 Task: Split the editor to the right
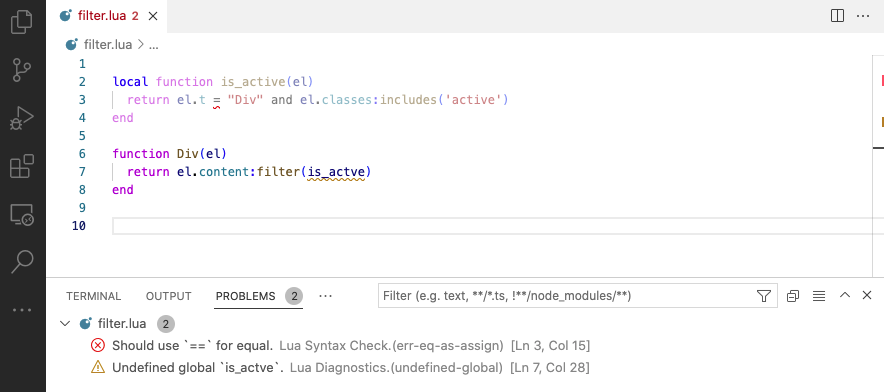point(837,16)
